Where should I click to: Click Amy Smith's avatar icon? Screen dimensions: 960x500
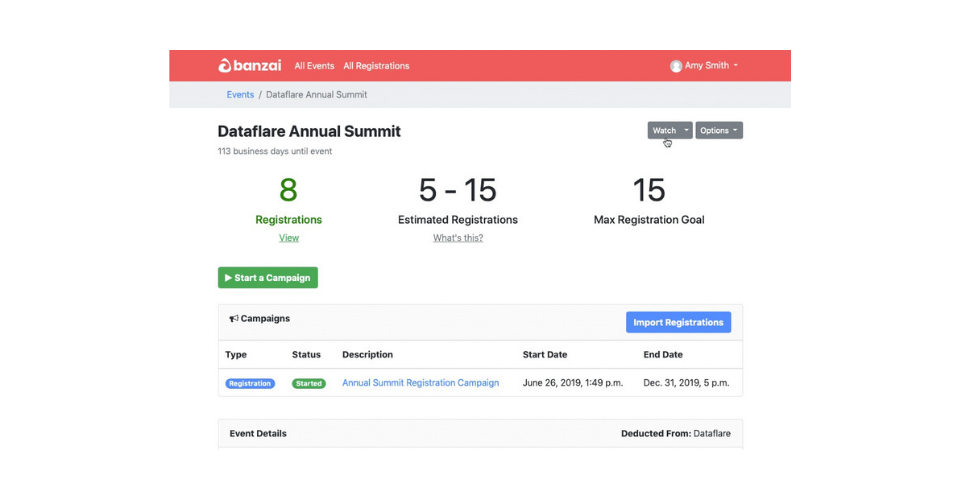click(676, 66)
